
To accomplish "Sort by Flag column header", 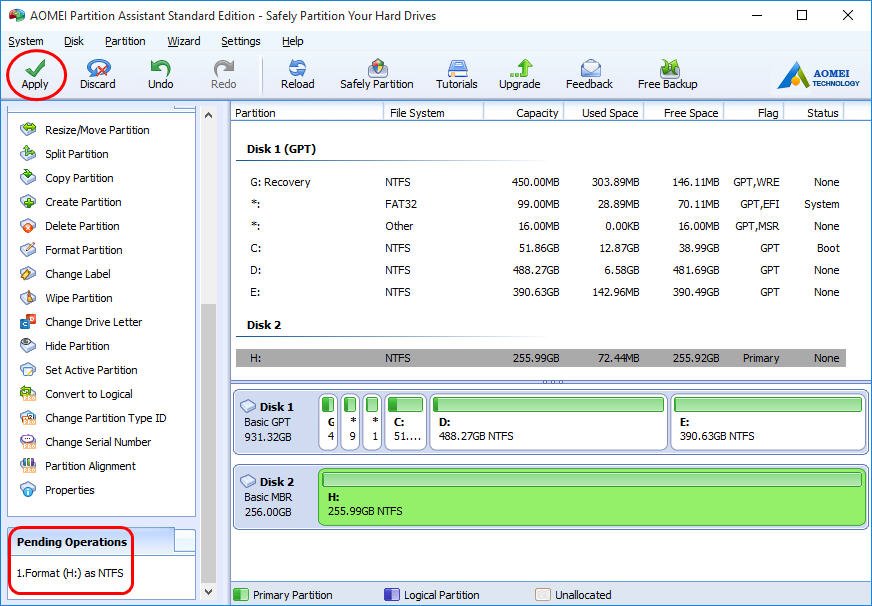I will coord(754,113).
